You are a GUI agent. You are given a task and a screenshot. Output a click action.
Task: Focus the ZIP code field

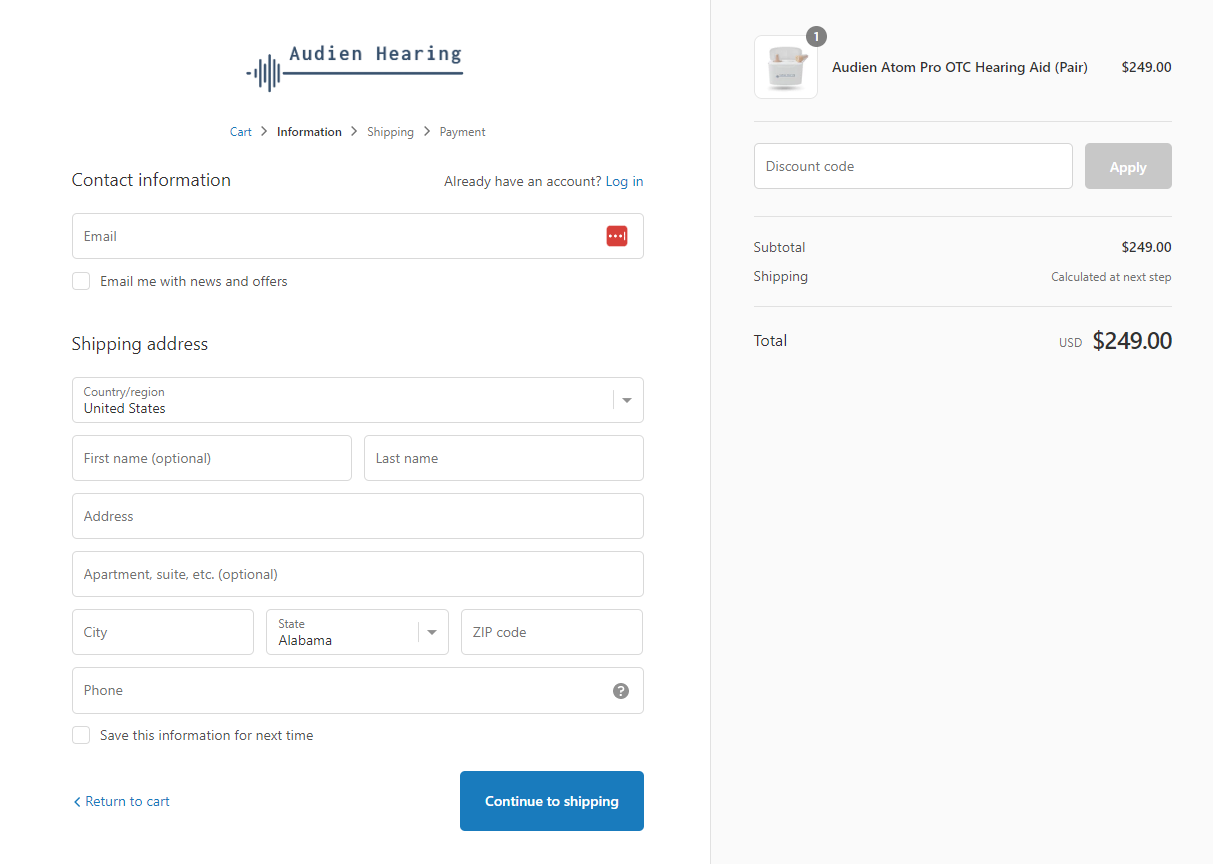(x=551, y=632)
